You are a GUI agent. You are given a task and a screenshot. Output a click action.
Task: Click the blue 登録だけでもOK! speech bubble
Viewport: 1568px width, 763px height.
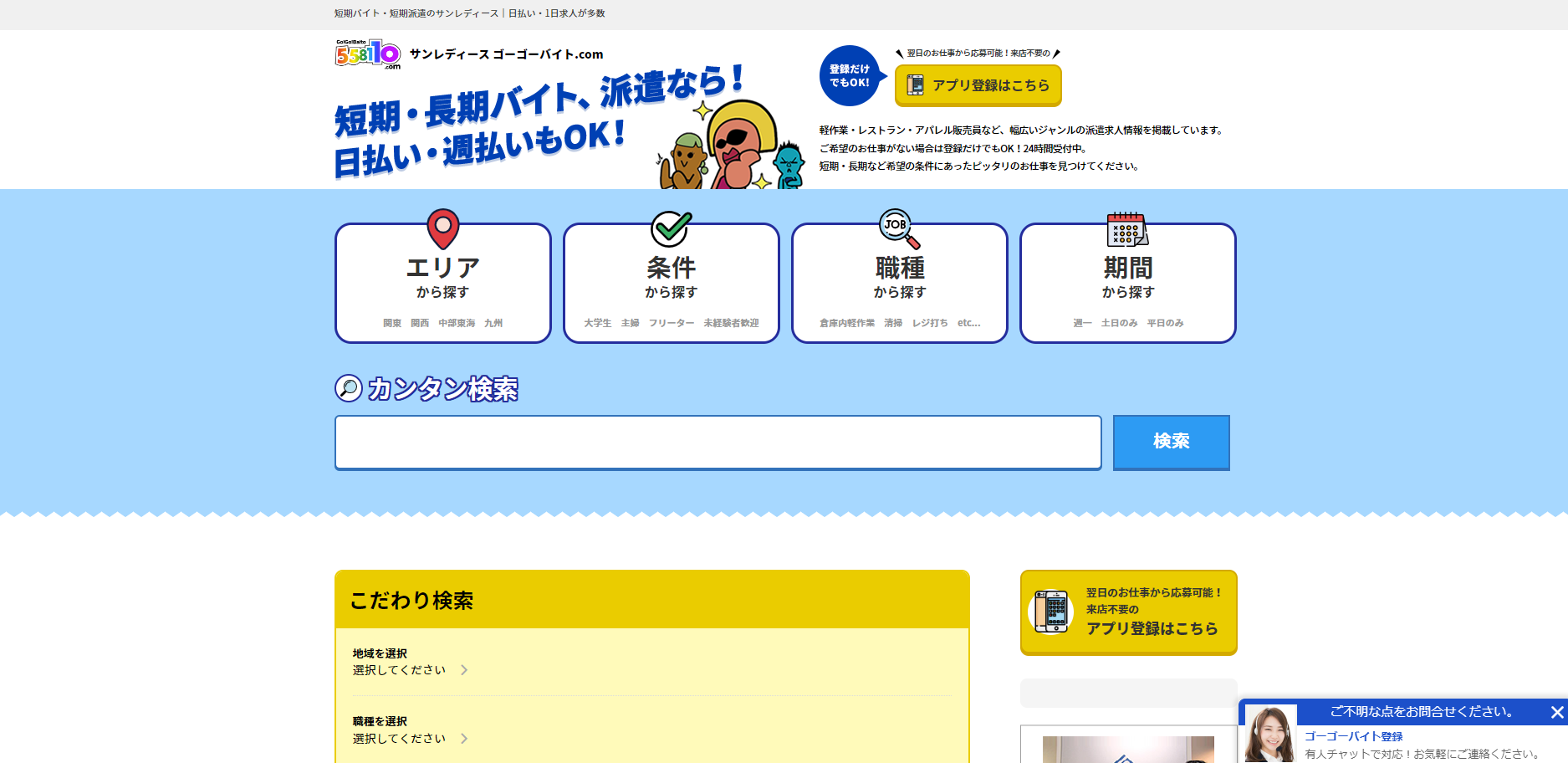tap(851, 76)
